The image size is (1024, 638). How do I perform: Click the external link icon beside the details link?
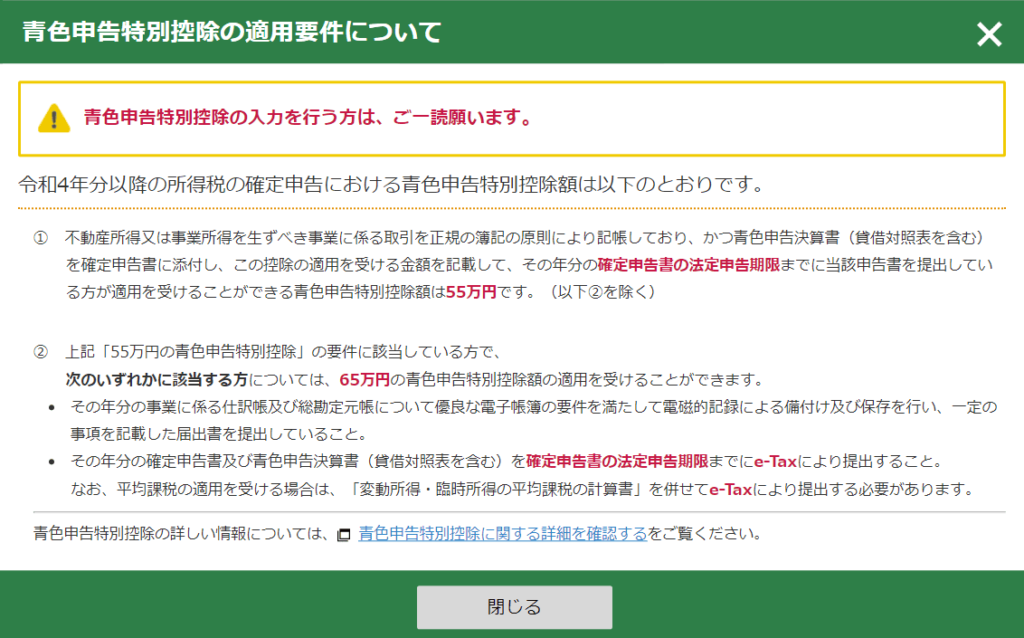point(344,534)
